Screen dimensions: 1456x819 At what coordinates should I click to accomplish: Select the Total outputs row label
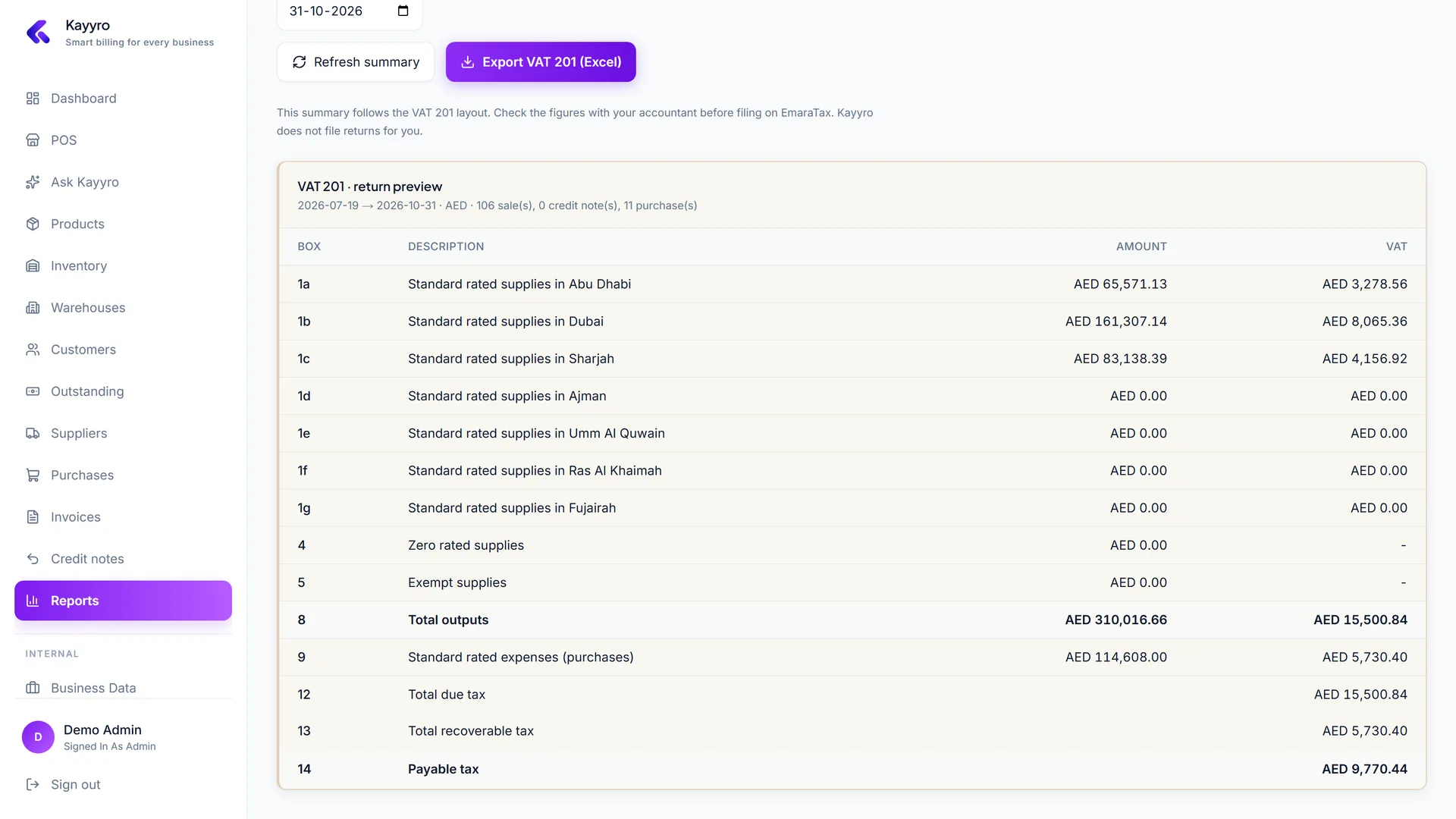coord(448,620)
